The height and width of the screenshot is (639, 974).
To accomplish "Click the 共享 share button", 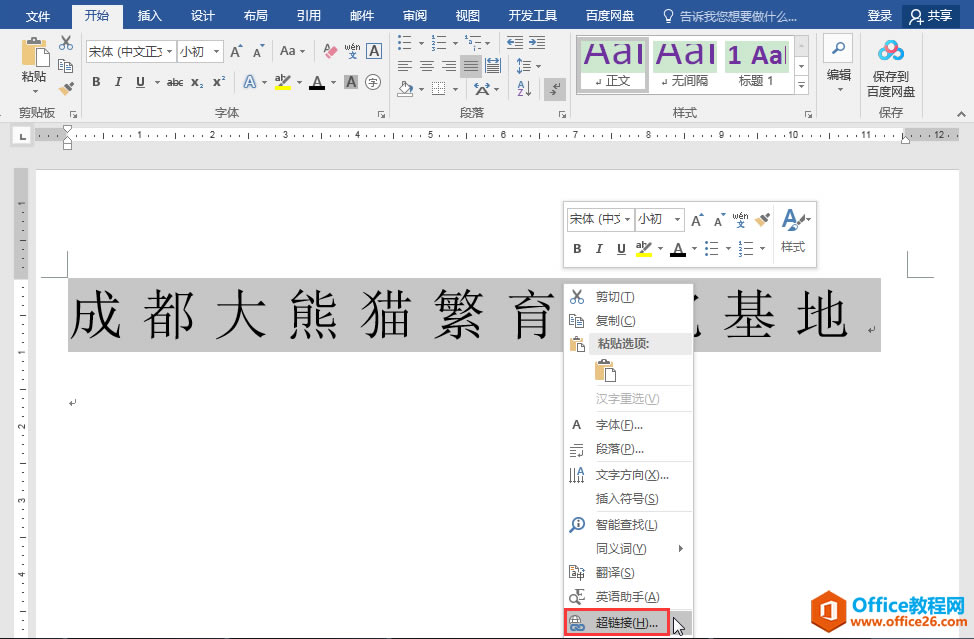I will (x=930, y=16).
